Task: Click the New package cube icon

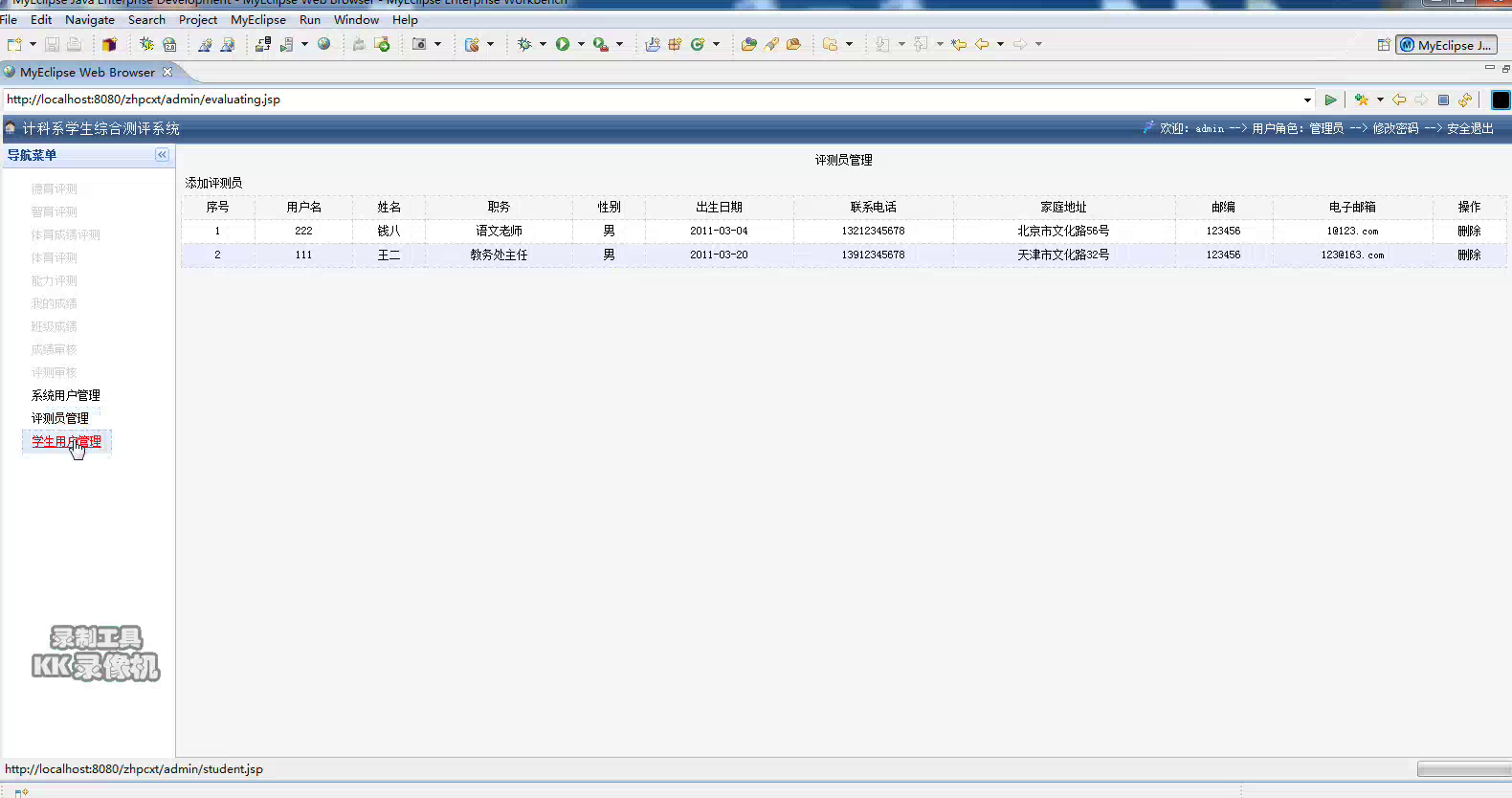Action: point(109,44)
